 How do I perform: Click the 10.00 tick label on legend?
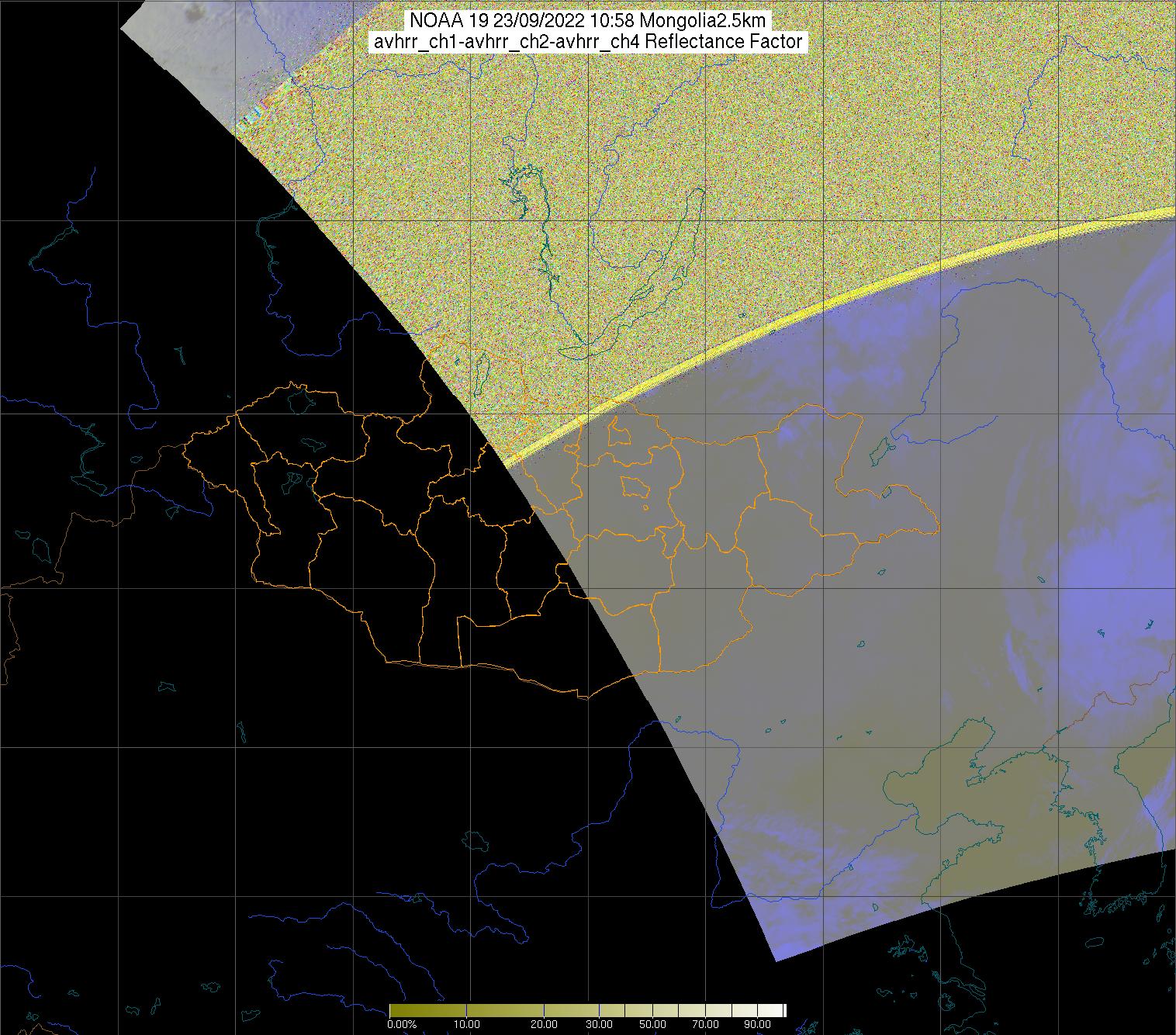pos(465,1025)
